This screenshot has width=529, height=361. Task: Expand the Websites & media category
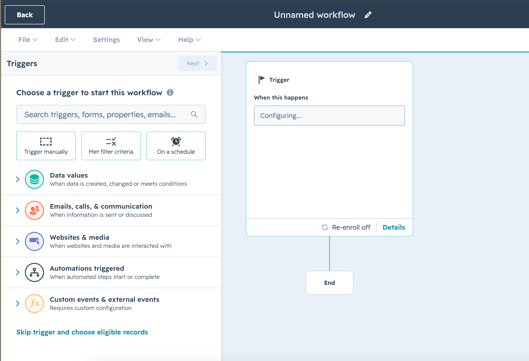pos(18,242)
